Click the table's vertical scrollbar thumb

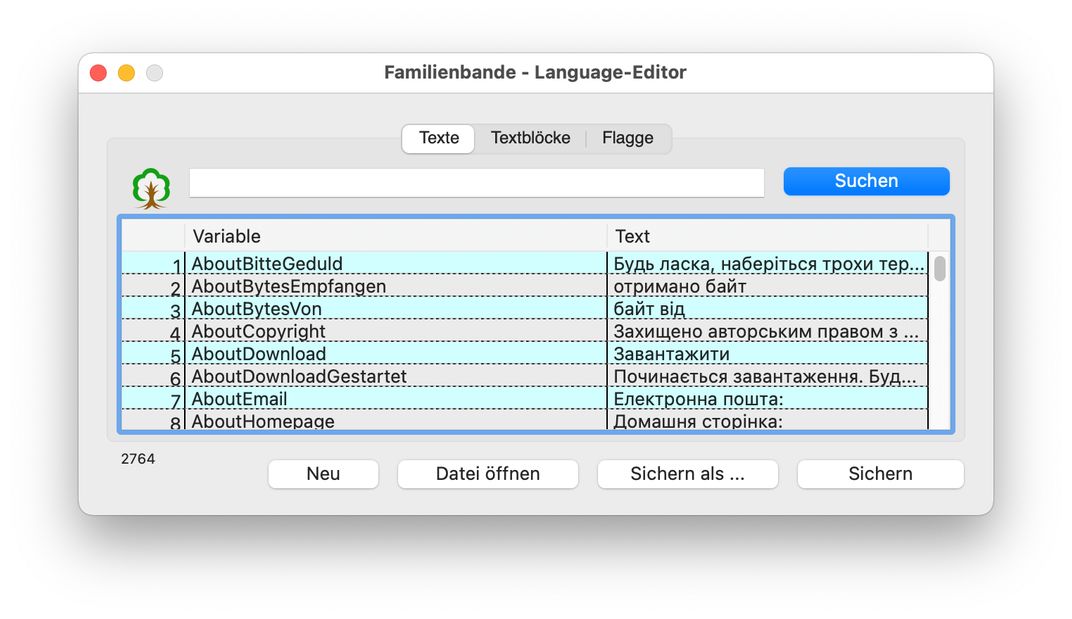(940, 268)
